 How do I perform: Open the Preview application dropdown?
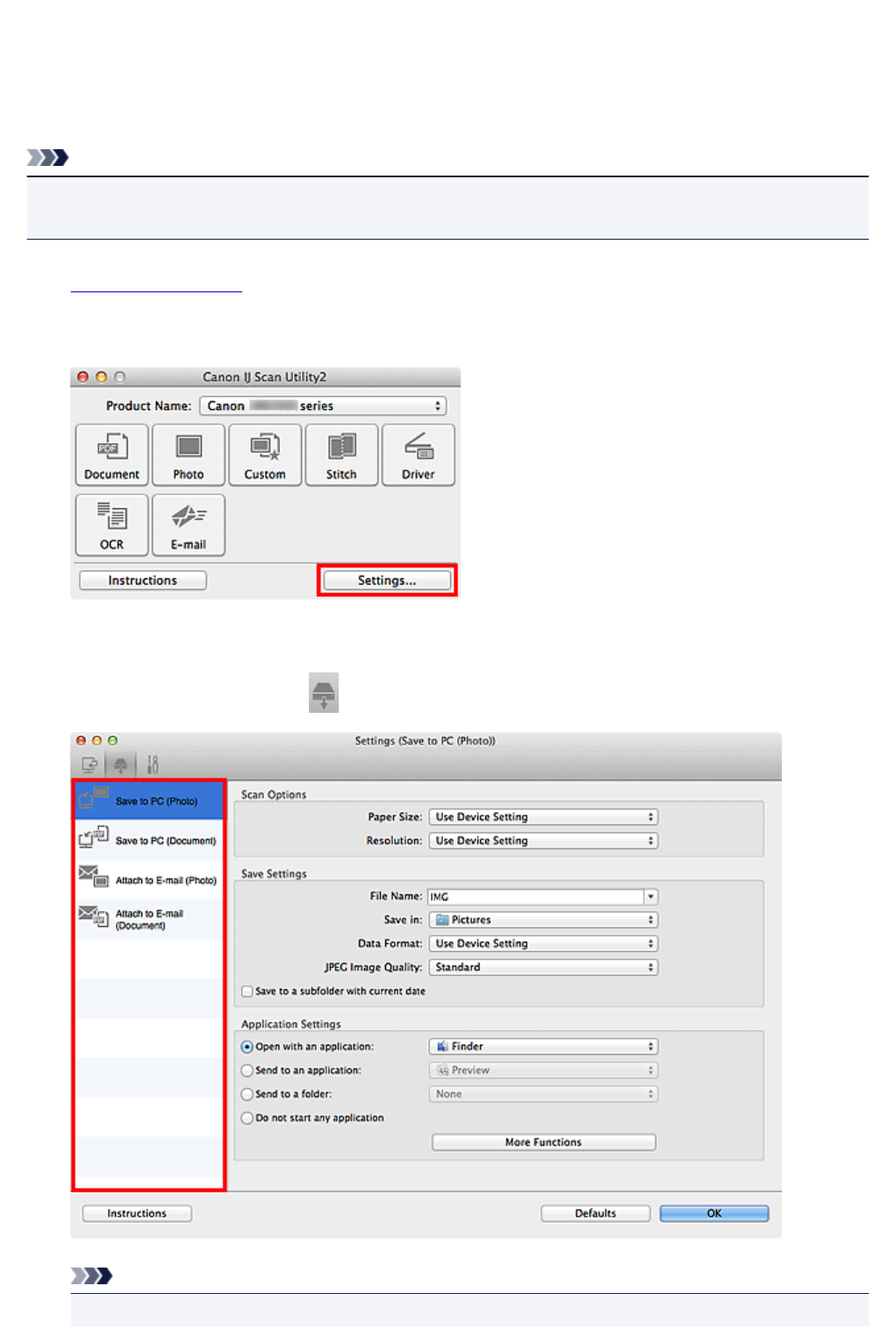pos(543,1070)
